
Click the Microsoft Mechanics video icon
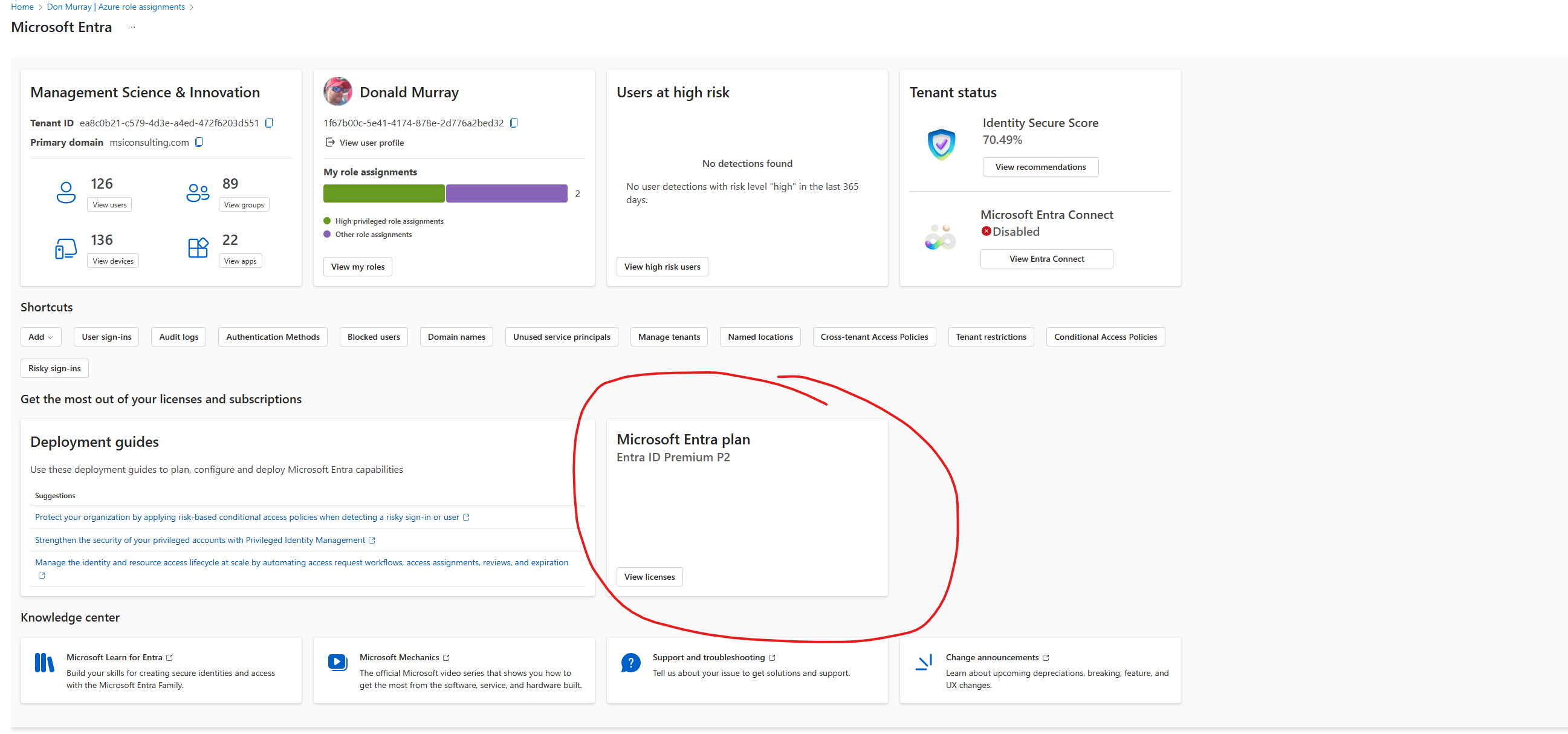[337, 661]
